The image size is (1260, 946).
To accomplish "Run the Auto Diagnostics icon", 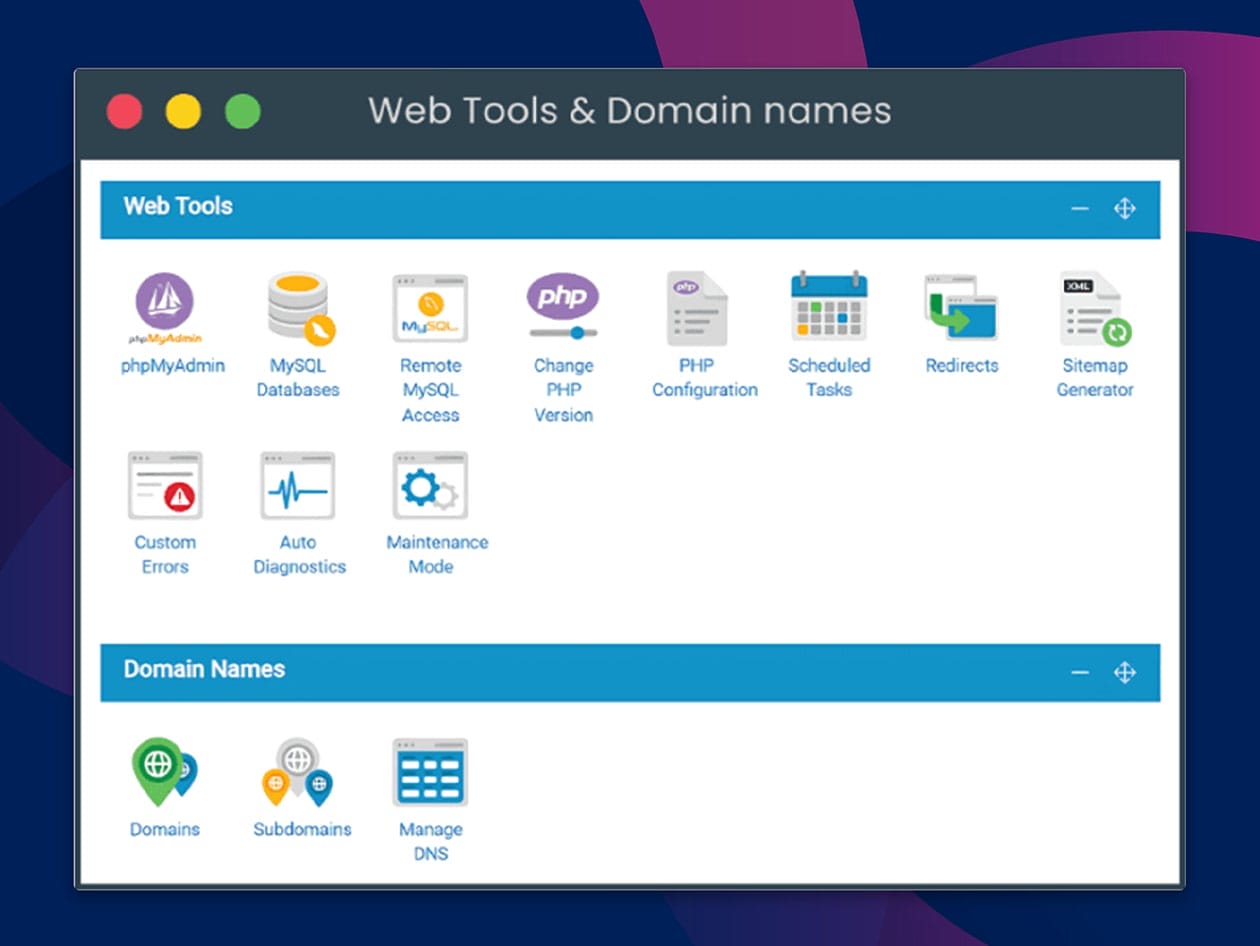I will point(298,485).
